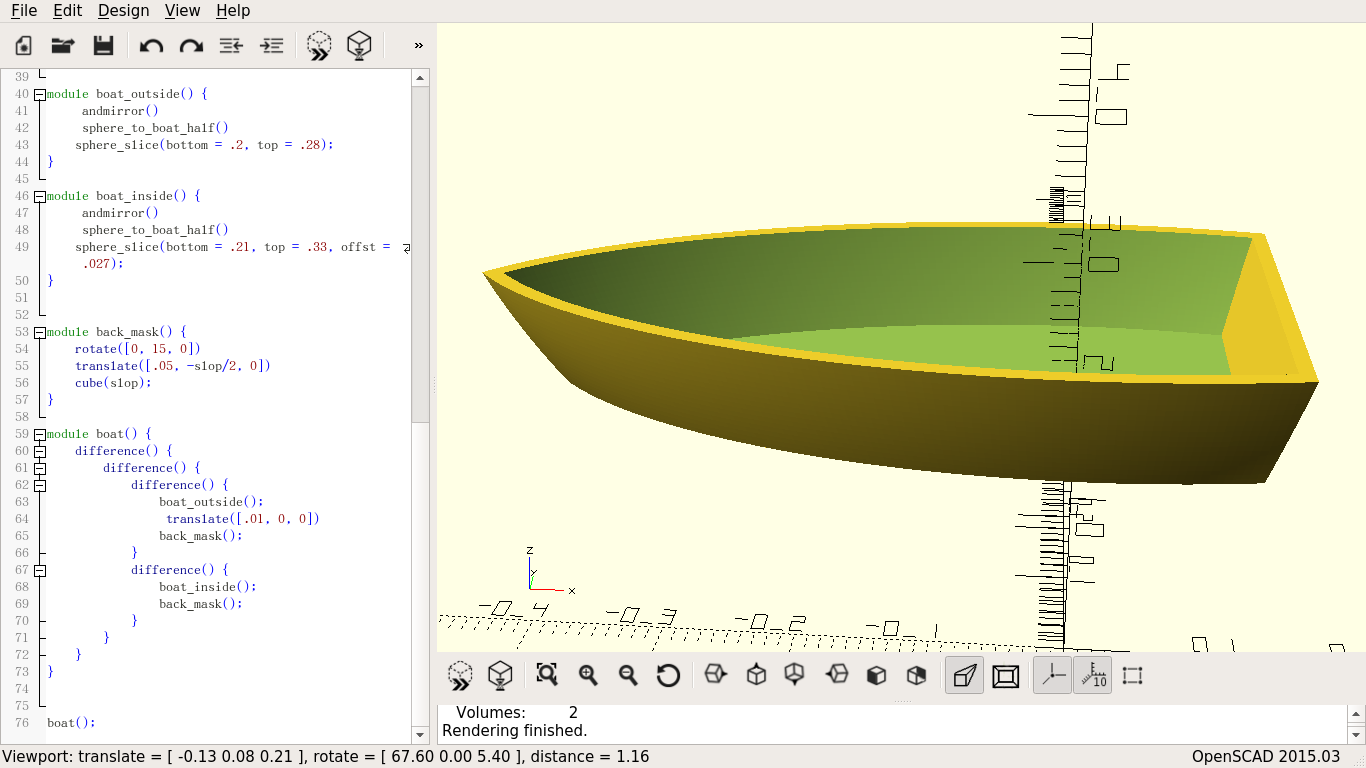Save the file with the floppy disk icon
The height and width of the screenshot is (768, 1366).
tap(103, 45)
